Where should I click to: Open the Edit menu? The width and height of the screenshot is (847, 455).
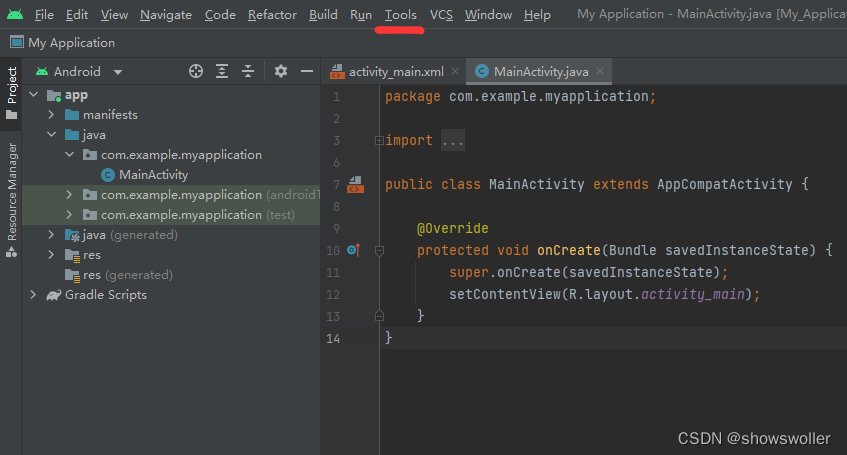pos(77,15)
